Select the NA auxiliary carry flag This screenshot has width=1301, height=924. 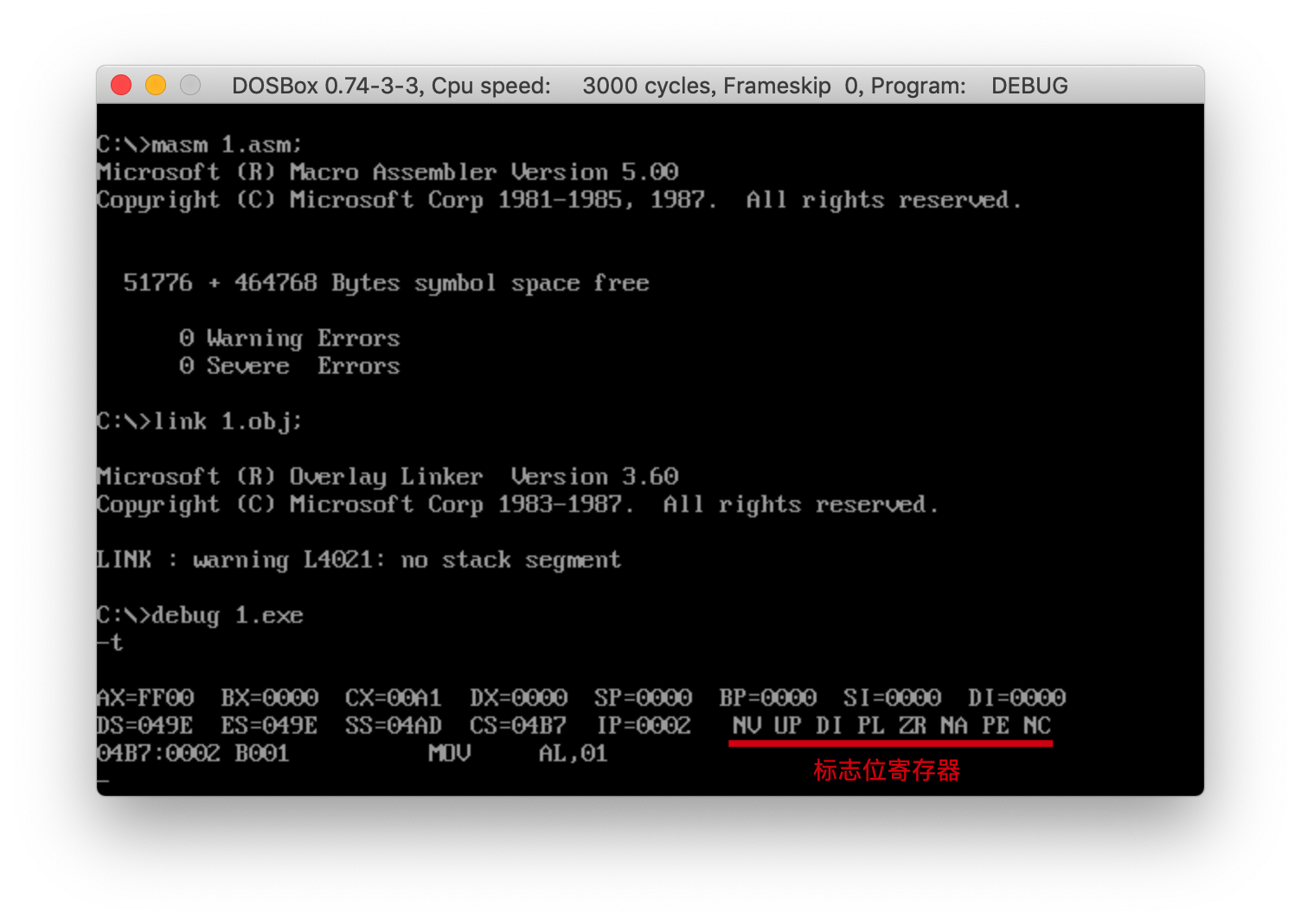(954, 725)
